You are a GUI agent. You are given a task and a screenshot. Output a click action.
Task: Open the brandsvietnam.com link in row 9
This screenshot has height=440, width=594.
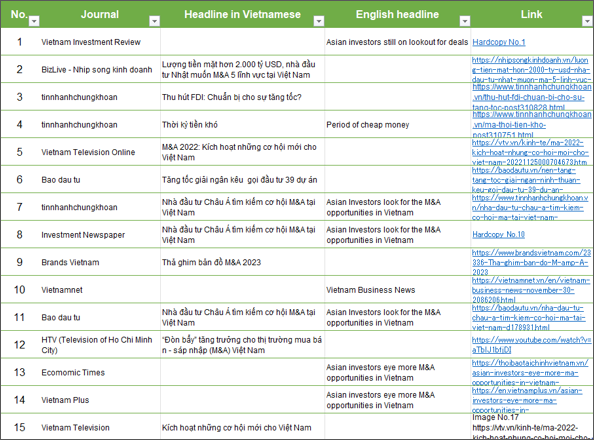(531, 262)
